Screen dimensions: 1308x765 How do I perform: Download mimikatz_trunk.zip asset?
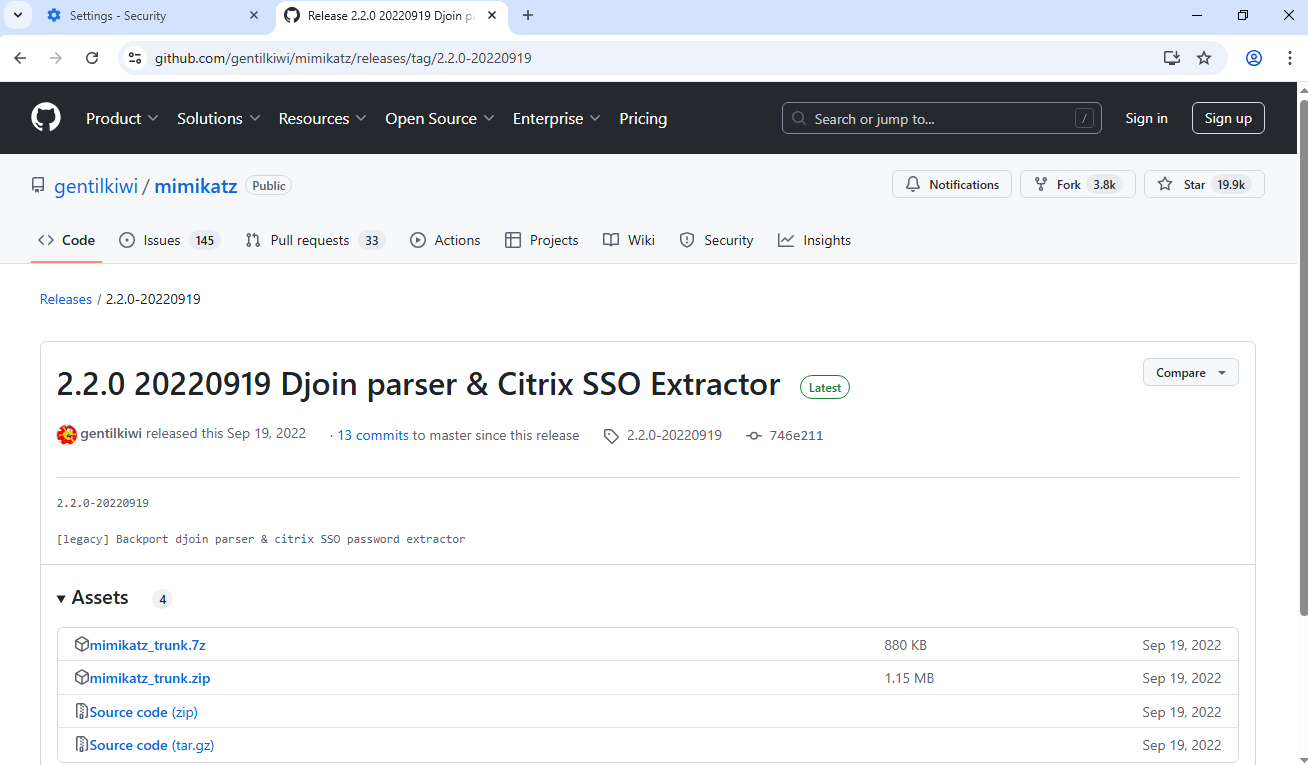click(x=150, y=678)
